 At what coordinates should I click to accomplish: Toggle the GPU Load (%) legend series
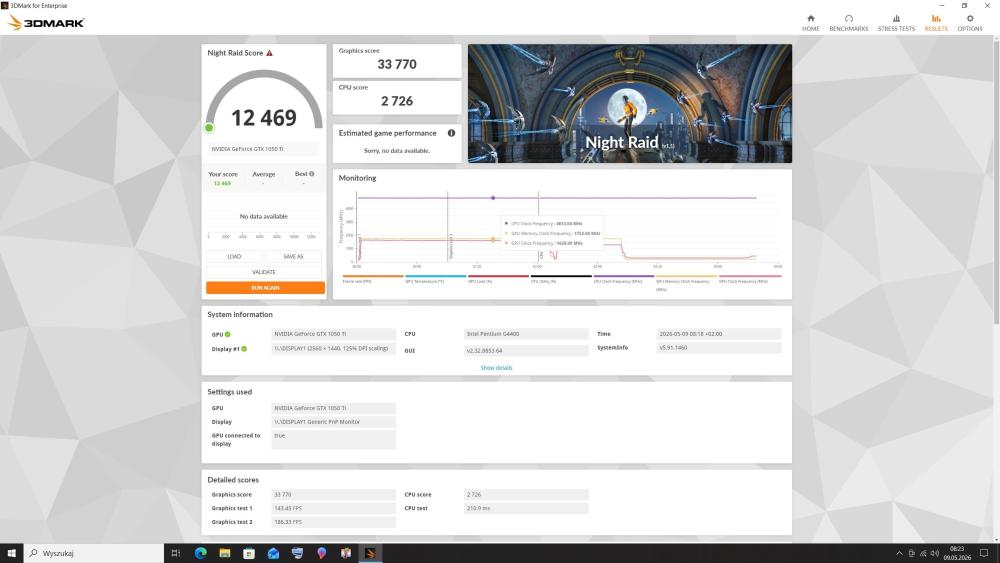(497, 279)
